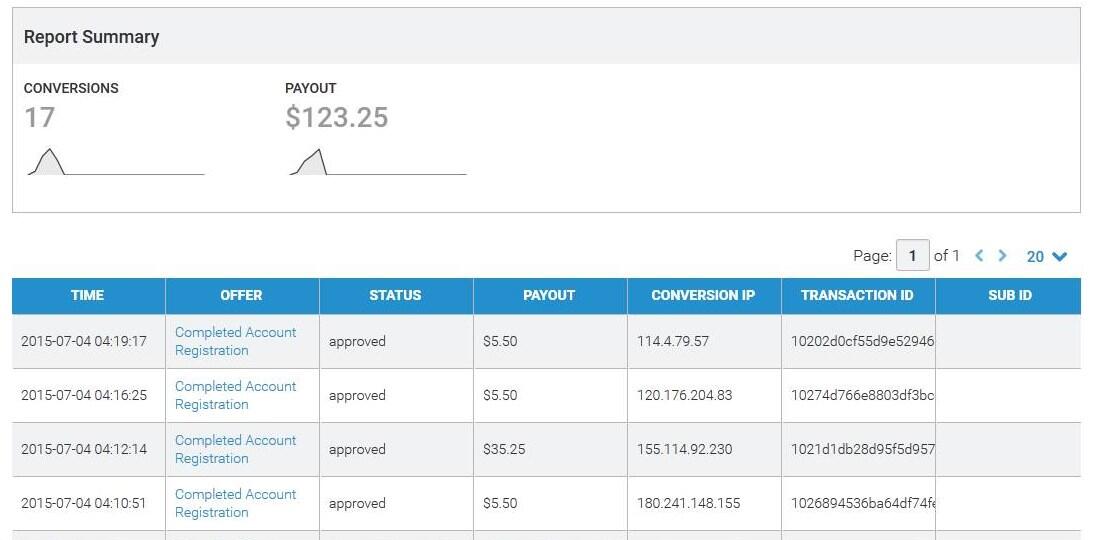Click the CONVERSIONS label
The width and height of the screenshot is (1096, 540).
click(x=71, y=88)
